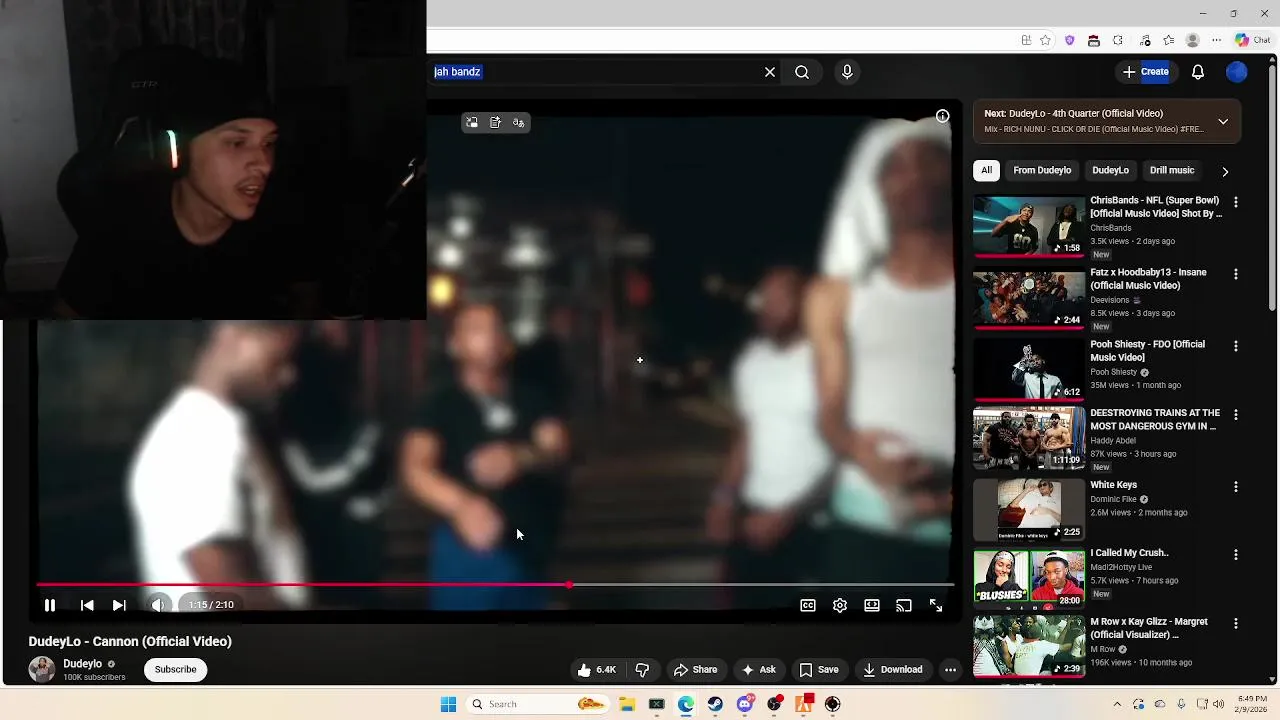Mute the video volume

pyautogui.click(x=158, y=605)
